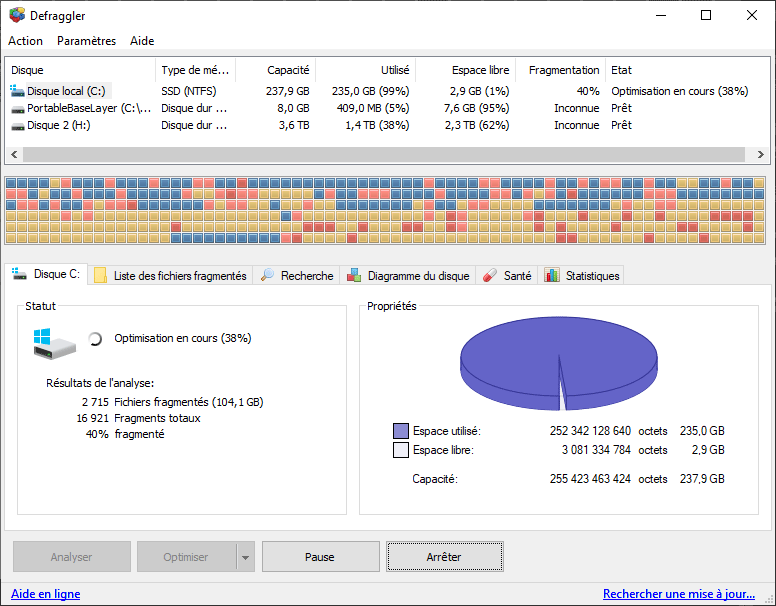Click Optimisation en cours (38%) in drive list
Screen dimensions: 776x606
[x=679, y=91]
